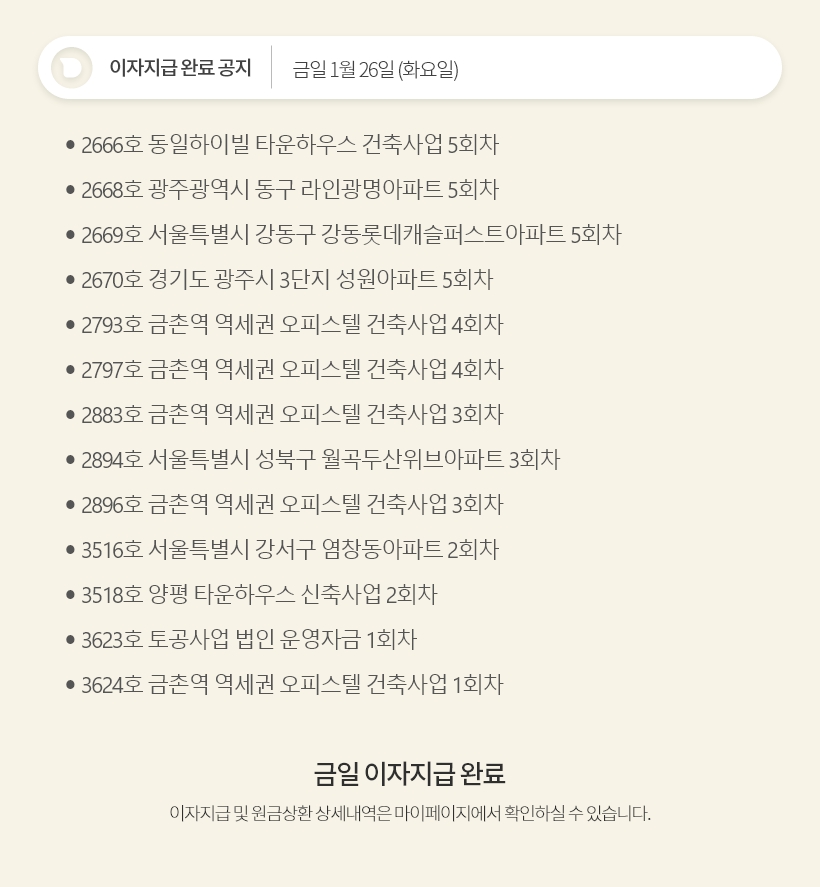Click the 3624호 금촌역 오피스텔 1회차 entry
The image size is (820, 887).
[292, 685]
